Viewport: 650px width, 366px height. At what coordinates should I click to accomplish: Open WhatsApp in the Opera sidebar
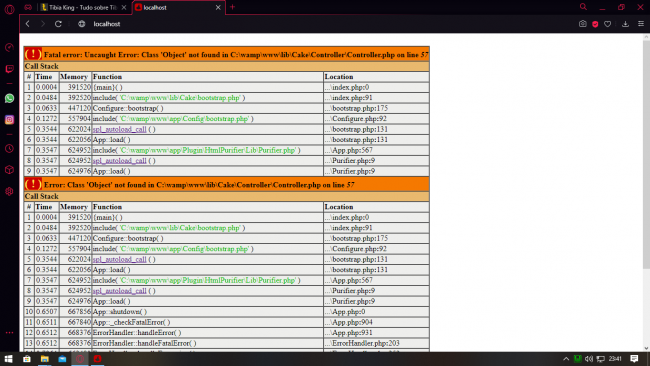tap(9, 98)
